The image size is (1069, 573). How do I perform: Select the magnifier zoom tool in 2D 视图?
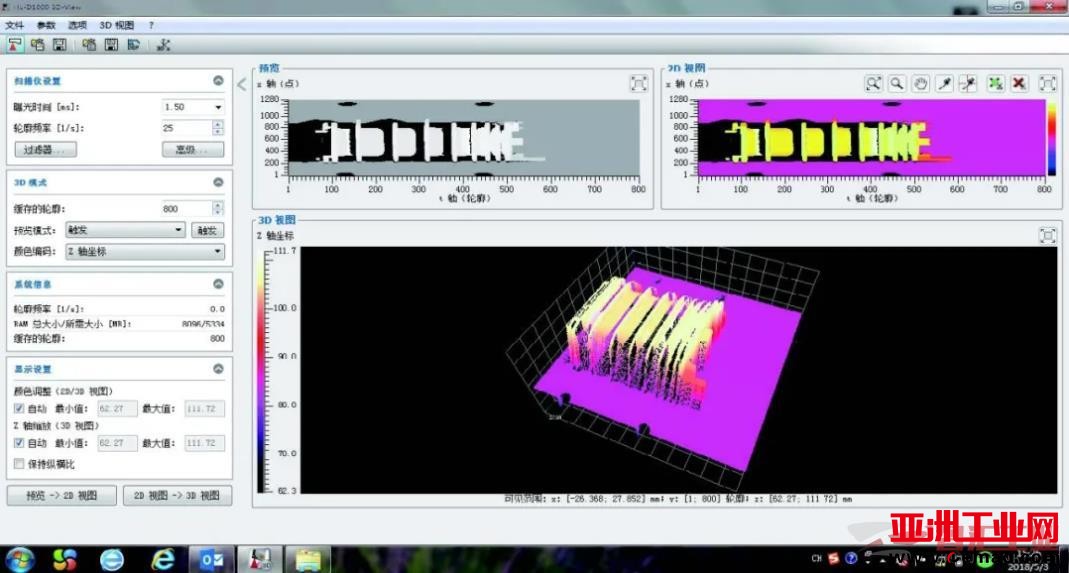(x=897, y=83)
